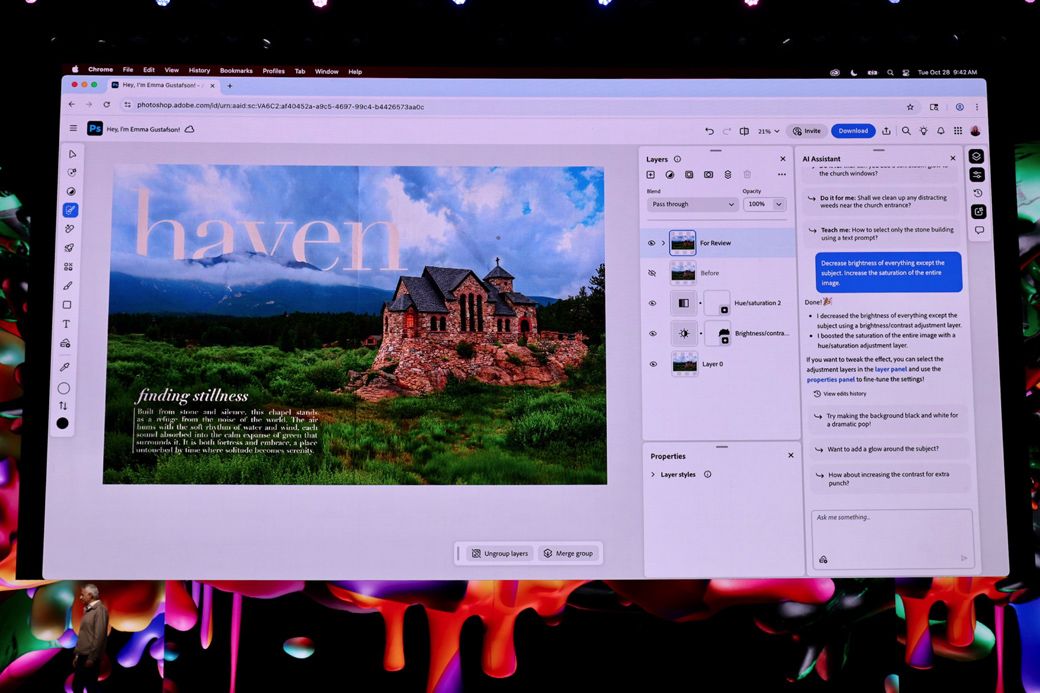Image resolution: width=1040 pixels, height=693 pixels.
Task: Select the Type tool in the toolbar
Action: 67,324
